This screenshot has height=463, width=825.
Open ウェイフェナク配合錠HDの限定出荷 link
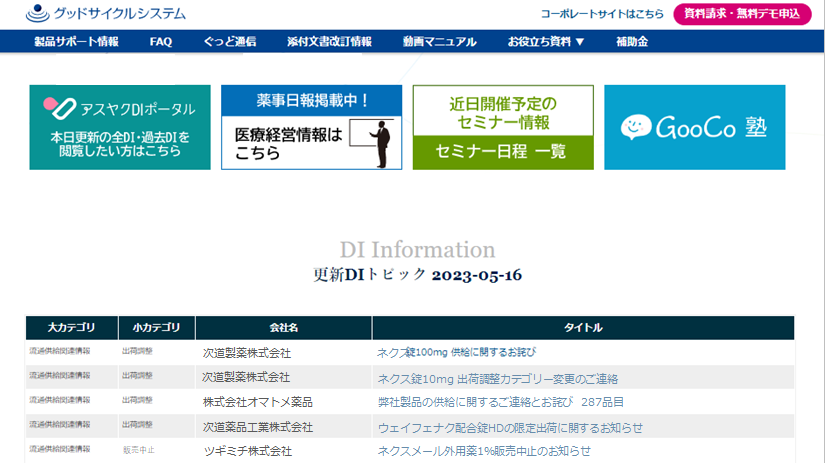(x=510, y=428)
